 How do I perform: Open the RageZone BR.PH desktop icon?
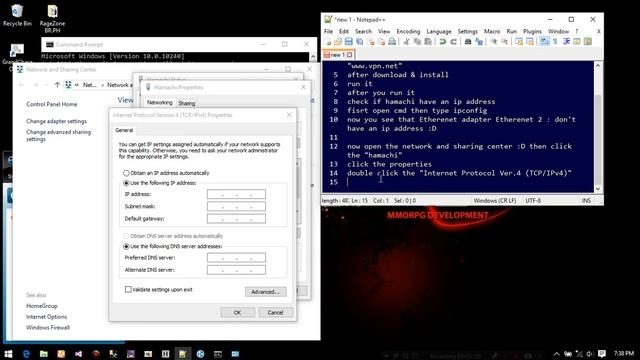pyautogui.click(x=52, y=18)
